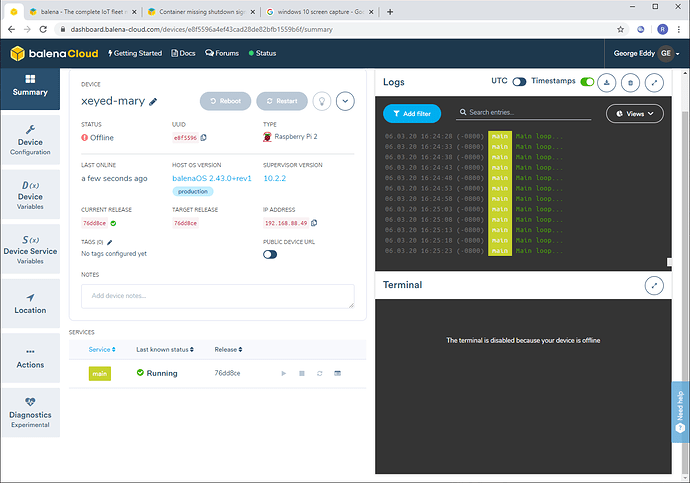The width and height of the screenshot is (690, 483).
Task: Click the Need help side tab
Action: pyautogui.click(x=680, y=412)
